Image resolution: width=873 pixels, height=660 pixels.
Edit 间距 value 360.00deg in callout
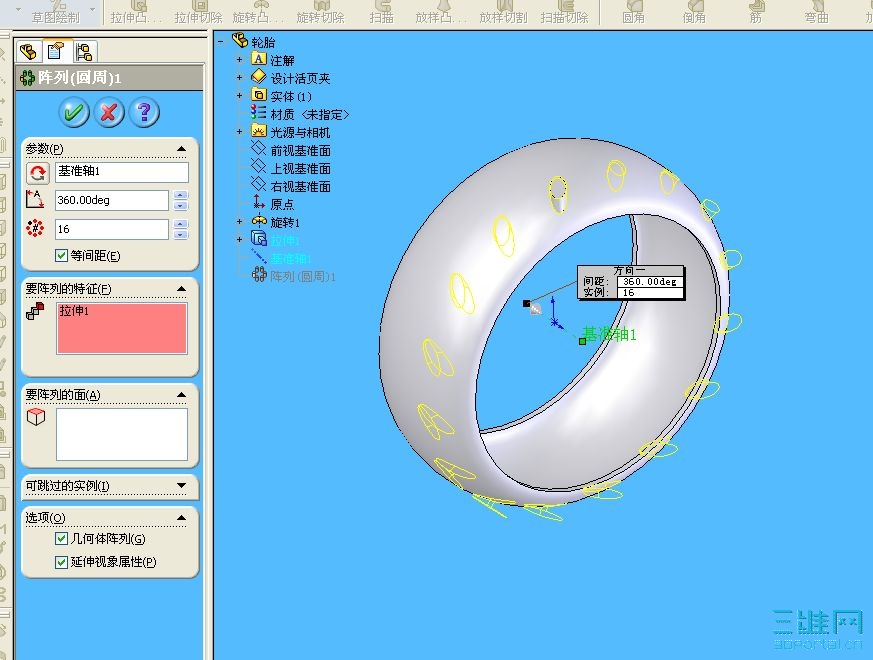point(650,282)
